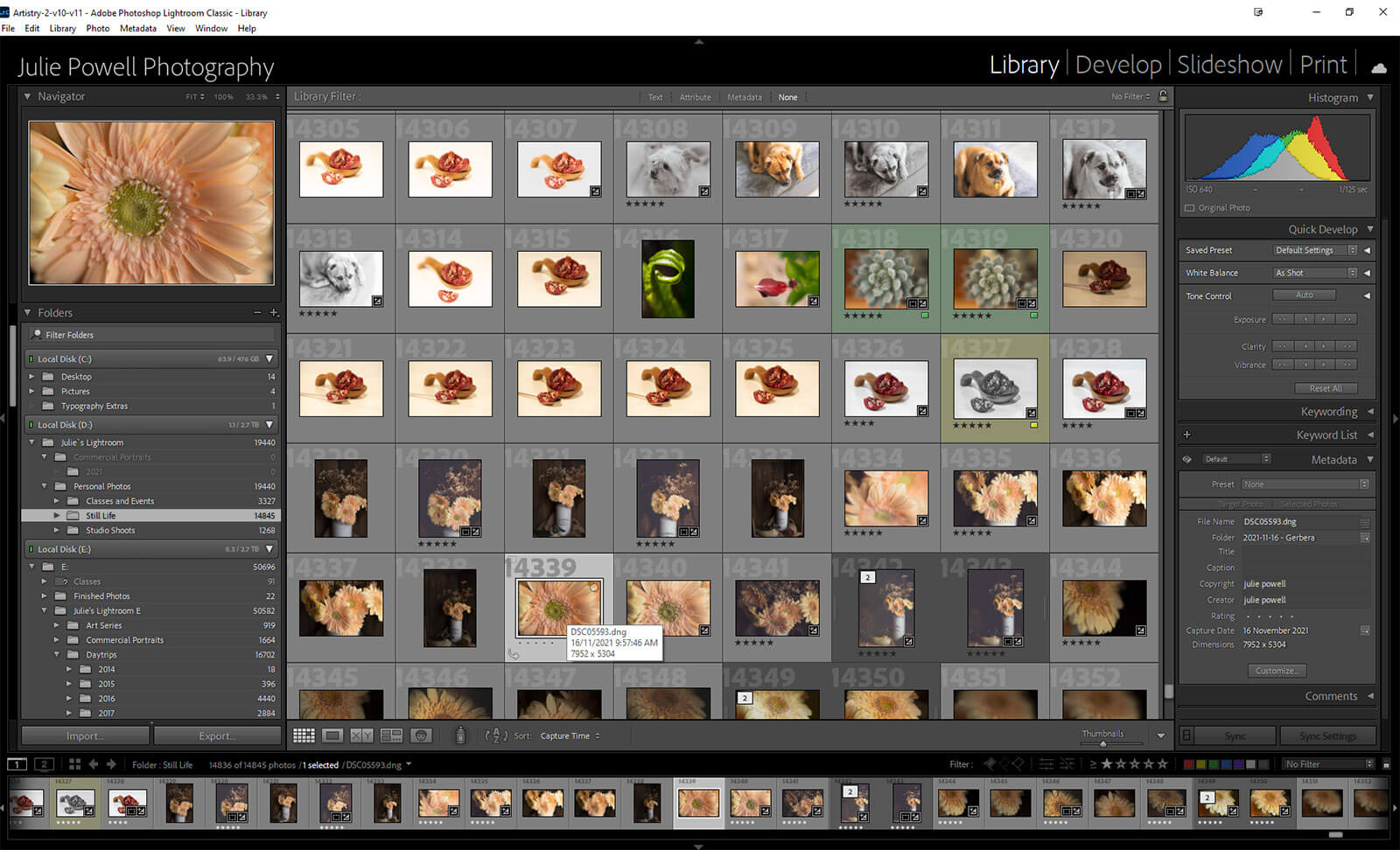Open the Metadata menu in the menu bar

pos(137,28)
